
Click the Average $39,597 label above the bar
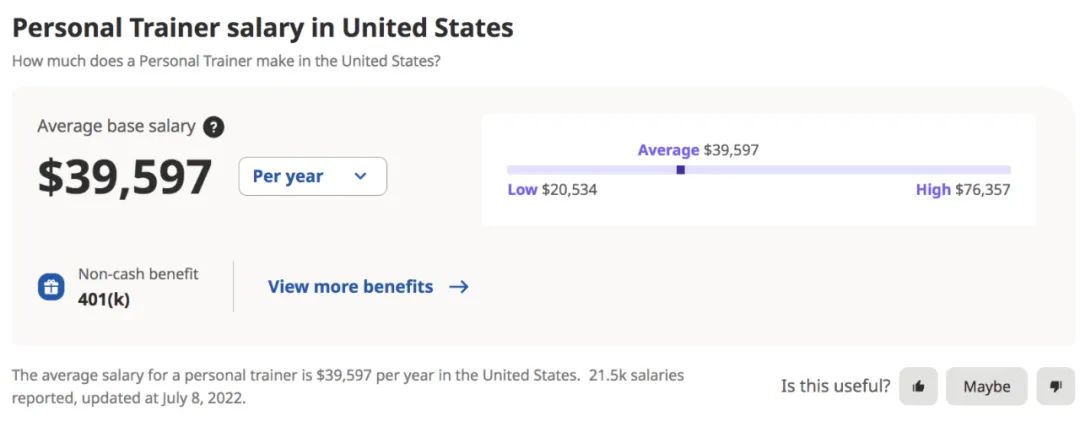[698, 149]
